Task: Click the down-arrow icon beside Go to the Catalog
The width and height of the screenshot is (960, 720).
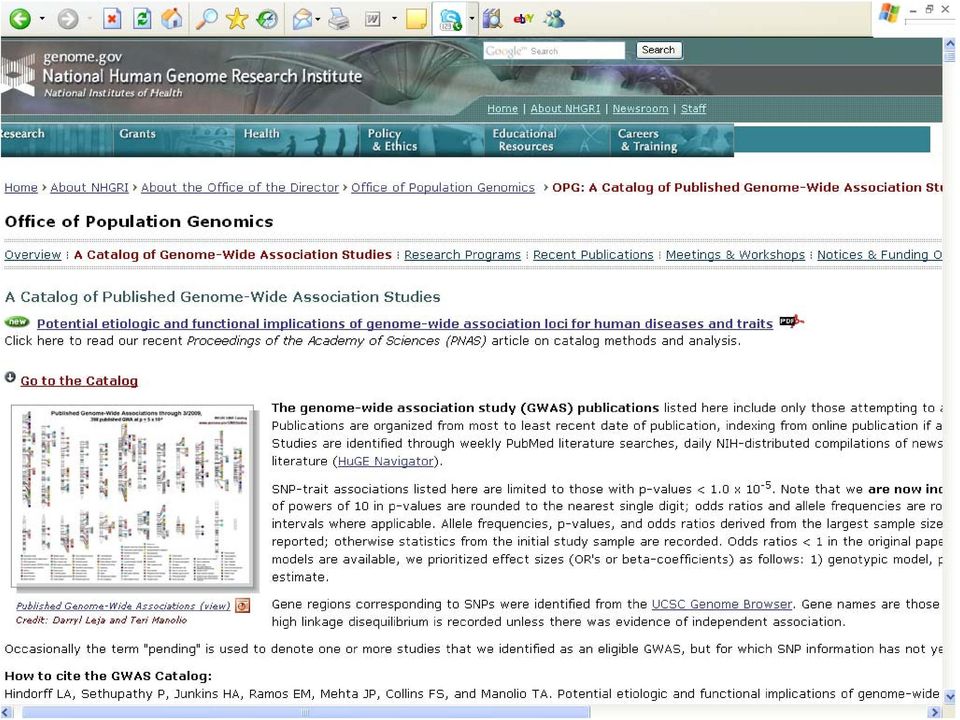Action: (x=10, y=377)
